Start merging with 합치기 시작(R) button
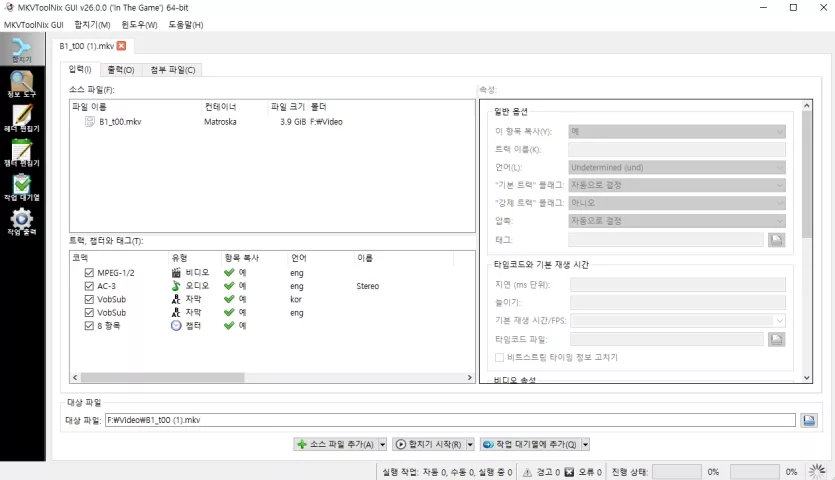This screenshot has width=835, height=480. [x=429, y=444]
